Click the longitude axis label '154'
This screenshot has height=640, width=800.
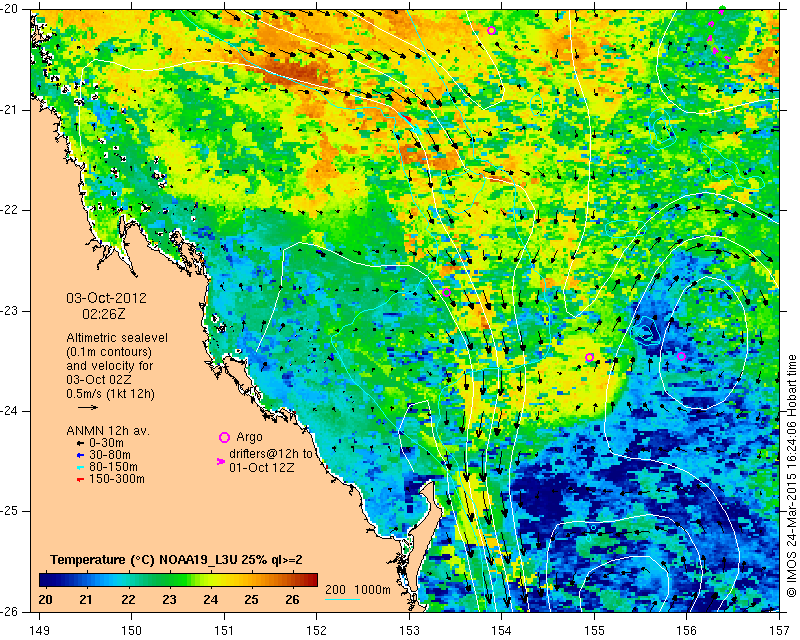coord(502,631)
